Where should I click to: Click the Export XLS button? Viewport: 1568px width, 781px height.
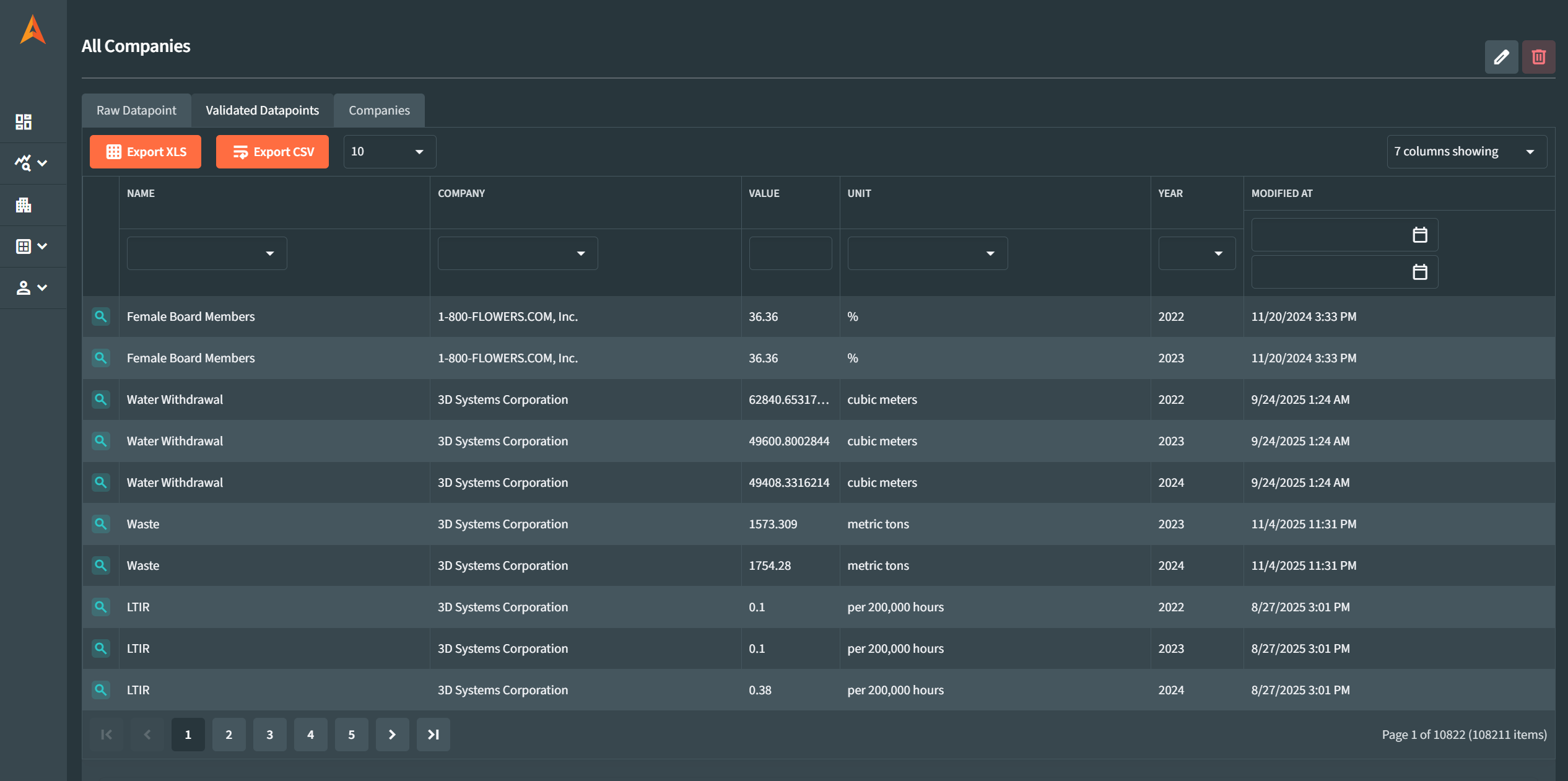(146, 152)
